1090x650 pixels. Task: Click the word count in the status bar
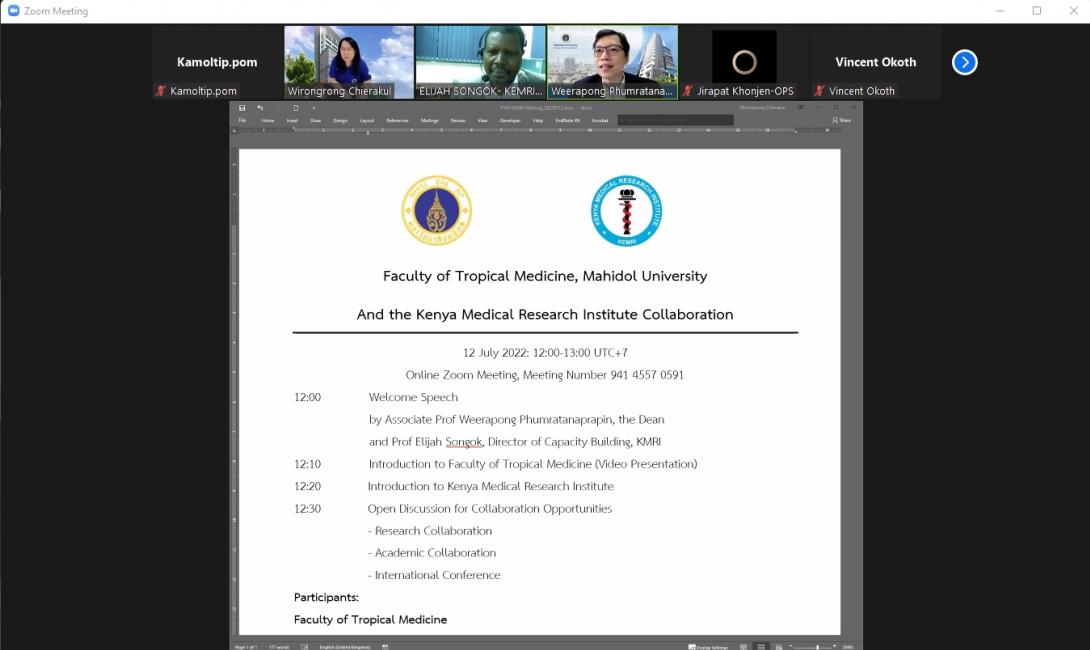point(279,647)
